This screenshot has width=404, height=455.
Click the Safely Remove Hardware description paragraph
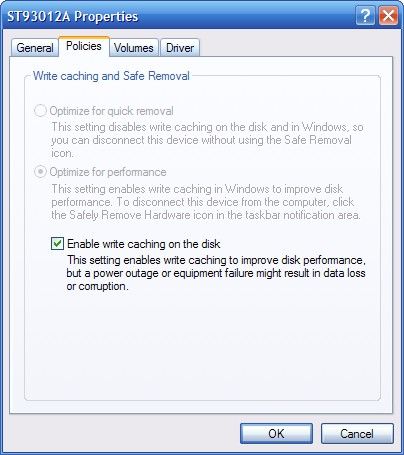[206, 202]
